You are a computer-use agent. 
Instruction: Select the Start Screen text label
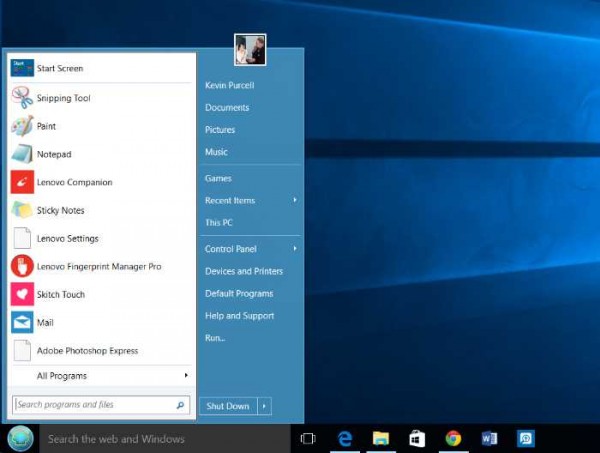[60, 68]
